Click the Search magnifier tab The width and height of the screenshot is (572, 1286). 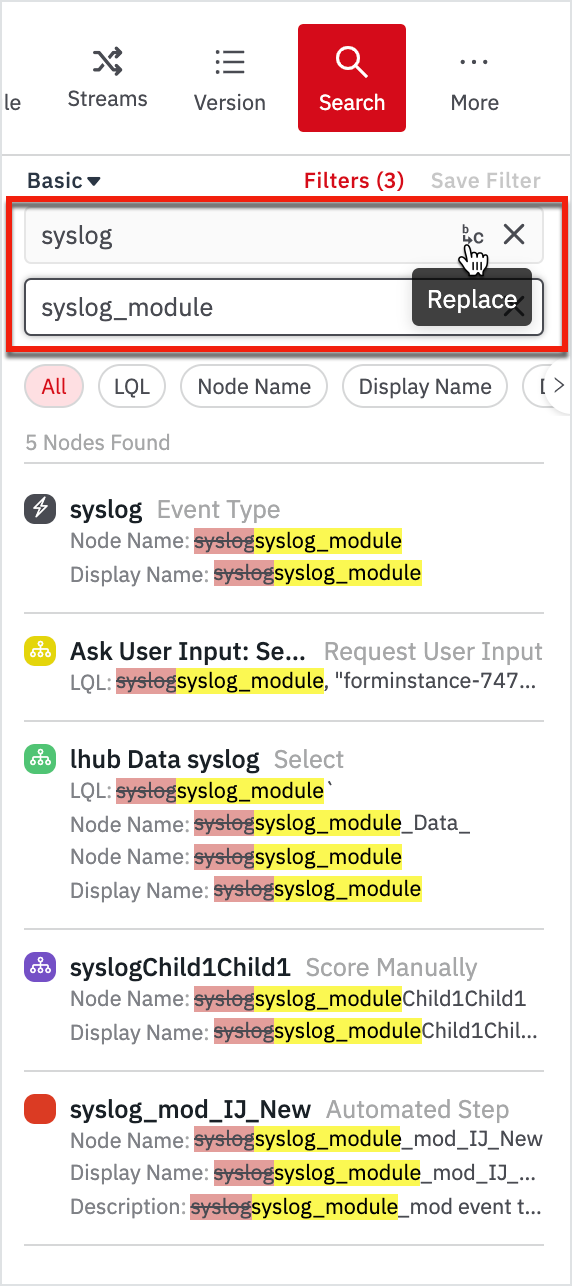(x=352, y=78)
